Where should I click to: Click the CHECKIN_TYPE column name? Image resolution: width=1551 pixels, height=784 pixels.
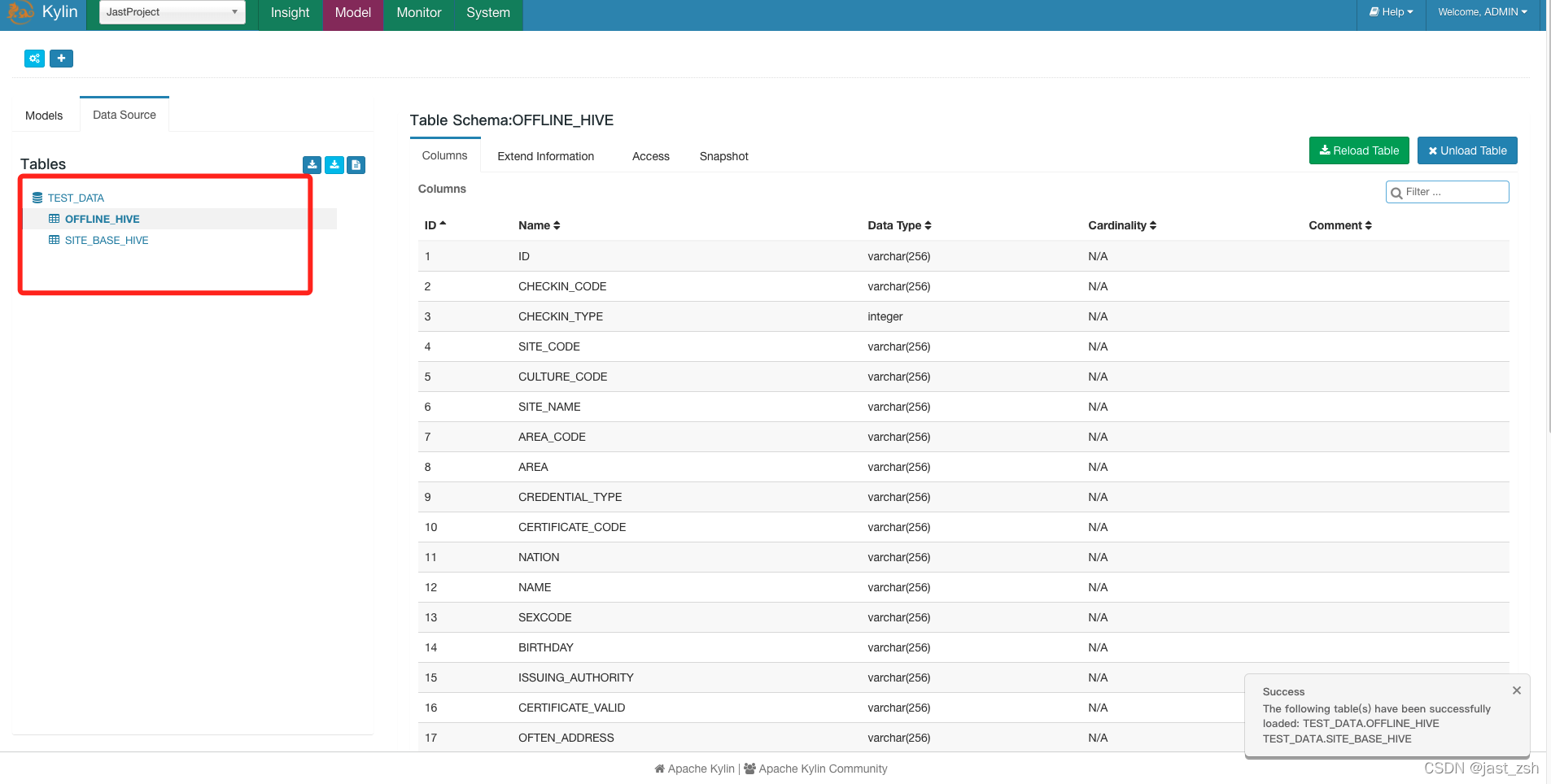tap(561, 316)
